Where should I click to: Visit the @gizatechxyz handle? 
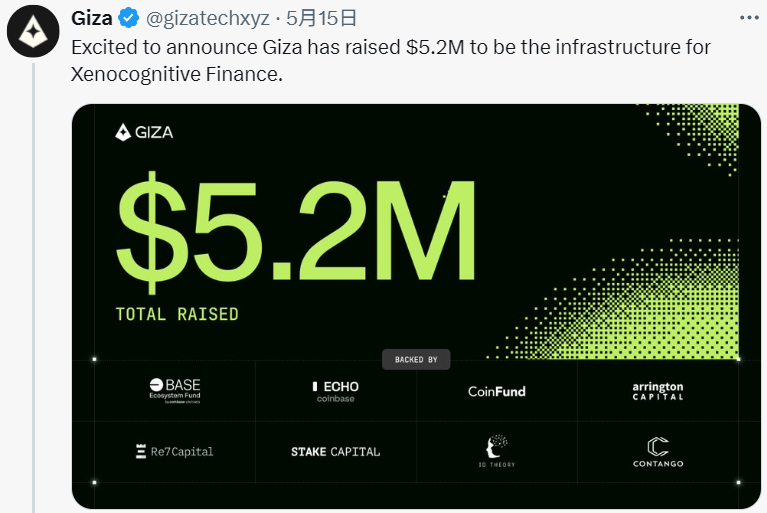coord(209,18)
